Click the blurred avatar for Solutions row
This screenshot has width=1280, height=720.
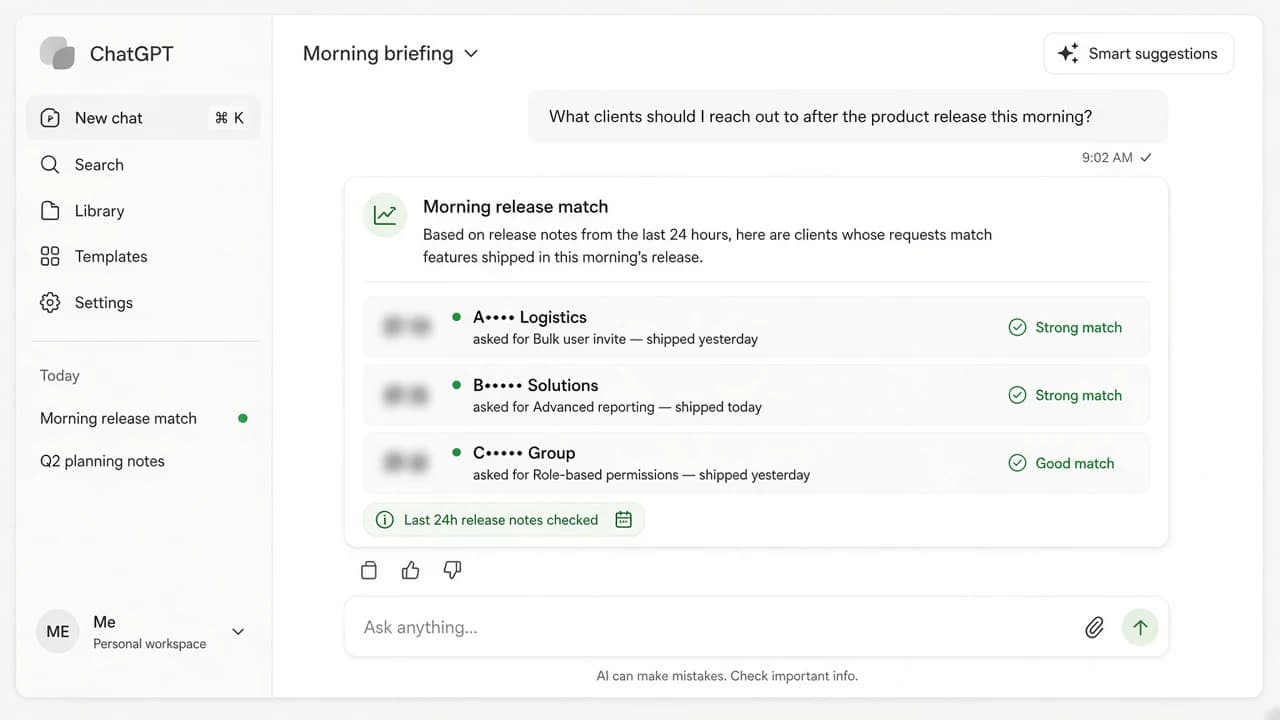(x=407, y=395)
